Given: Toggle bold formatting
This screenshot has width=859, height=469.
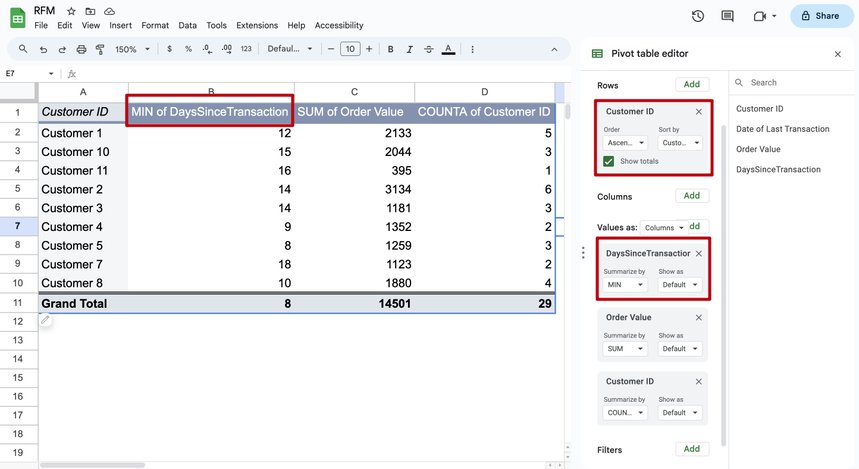Looking at the screenshot, I should [391, 49].
